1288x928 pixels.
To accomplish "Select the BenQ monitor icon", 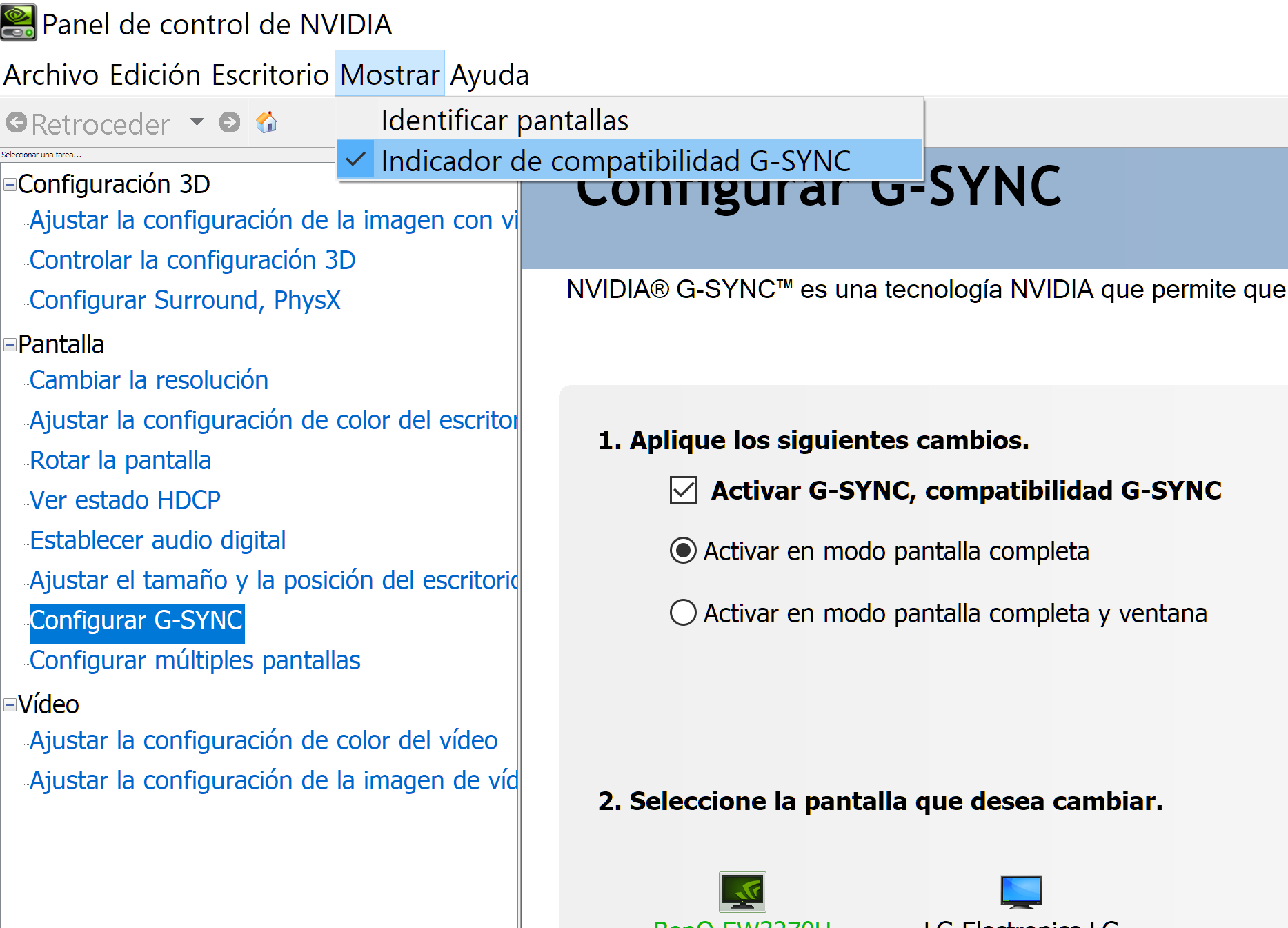I will [742, 891].
